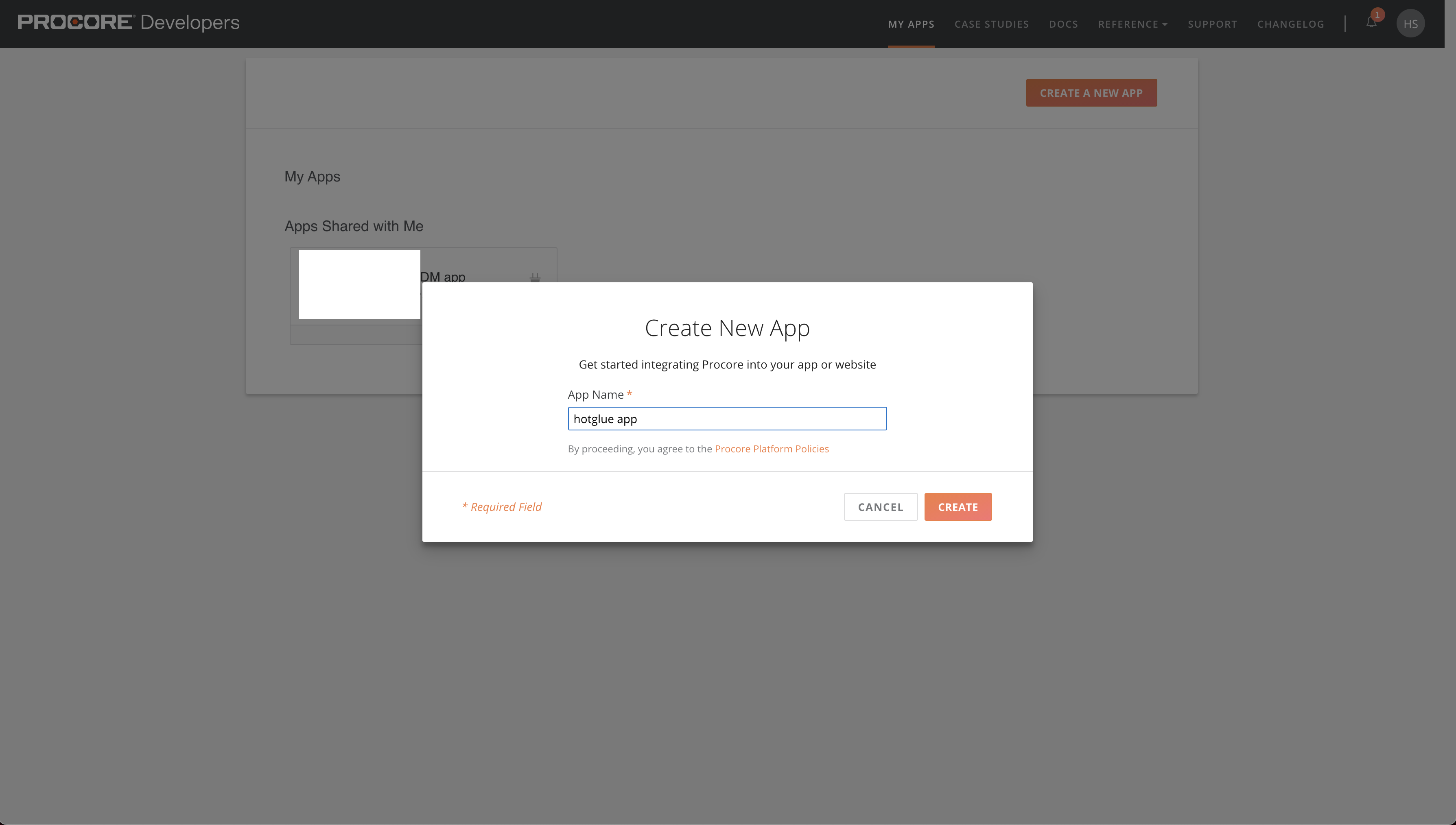Open the Case Studies page

[x=991, y=24]
